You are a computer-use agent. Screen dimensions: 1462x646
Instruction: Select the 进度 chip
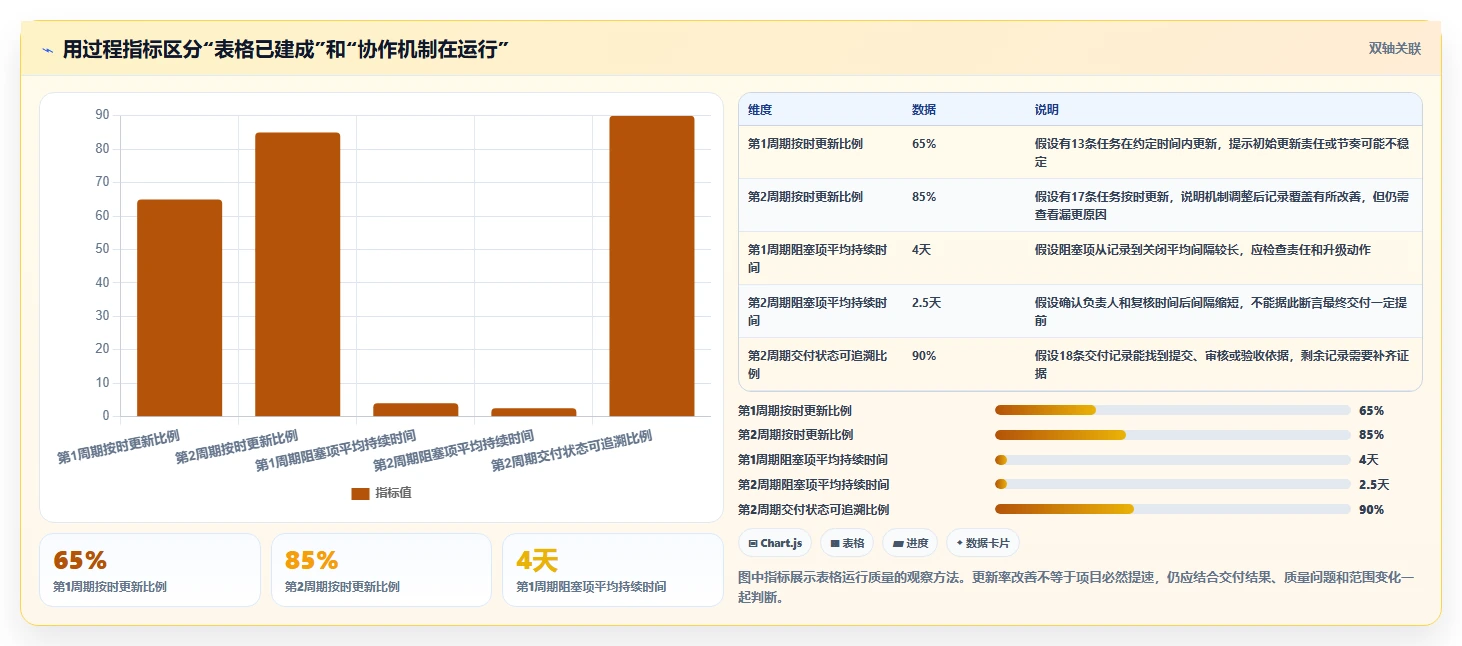910,543
